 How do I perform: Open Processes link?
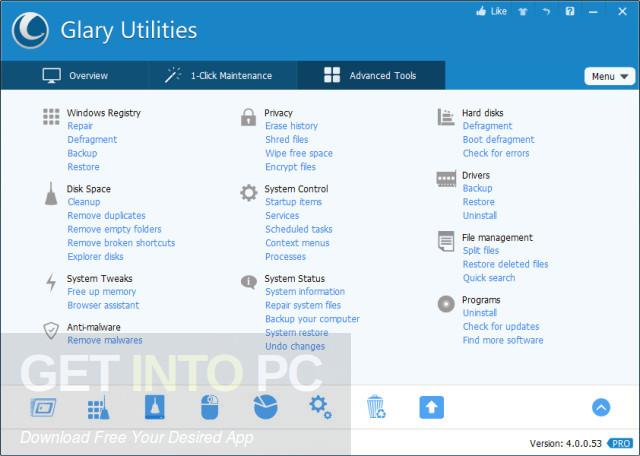285,257
